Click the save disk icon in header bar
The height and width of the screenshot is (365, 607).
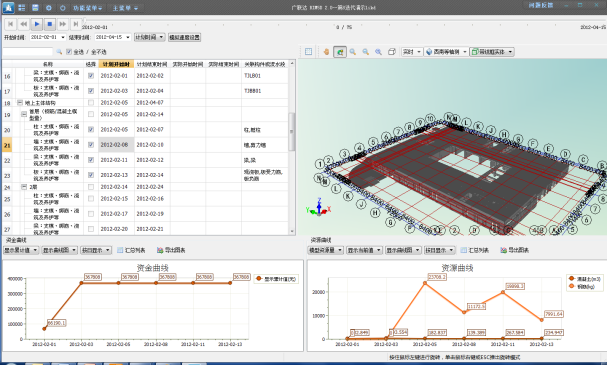(35, 7)
